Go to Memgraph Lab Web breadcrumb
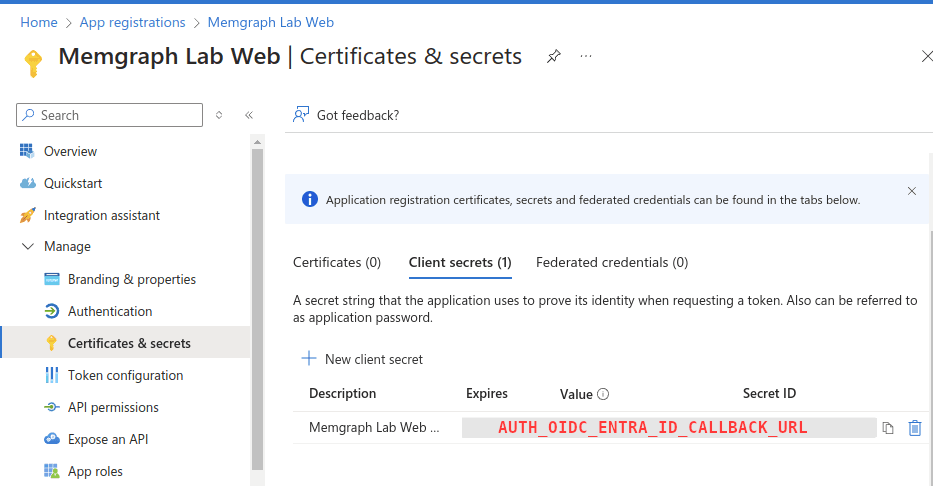The height and width of the screenshot is (486, 933). pos(271,22)
